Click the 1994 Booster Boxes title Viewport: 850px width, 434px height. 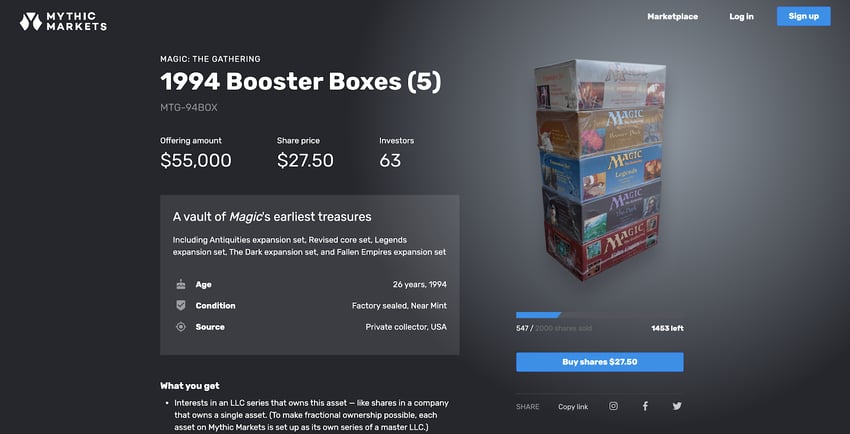click(301, 82)
